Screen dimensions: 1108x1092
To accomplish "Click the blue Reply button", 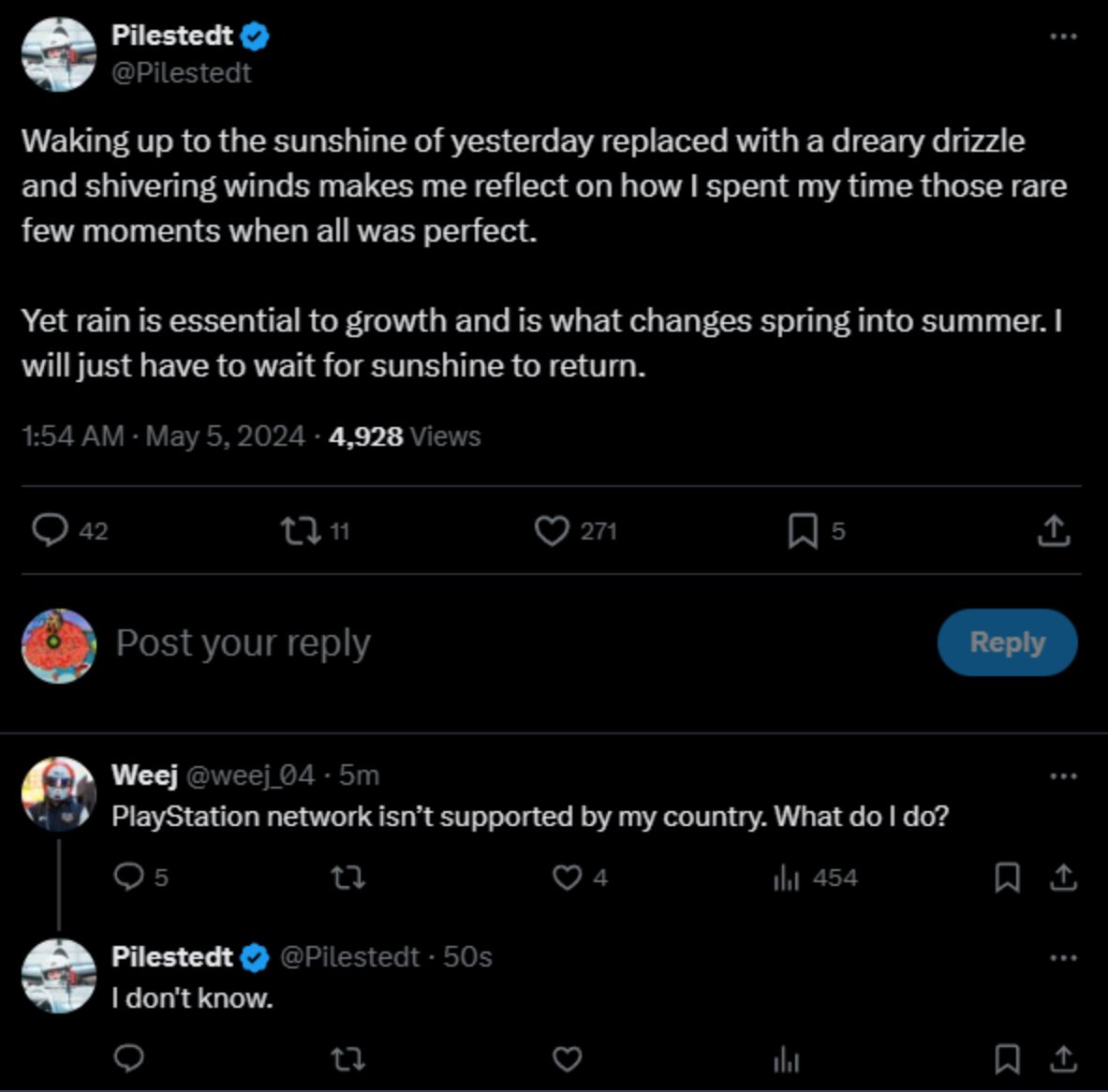I will click(x=1007, y=642).
